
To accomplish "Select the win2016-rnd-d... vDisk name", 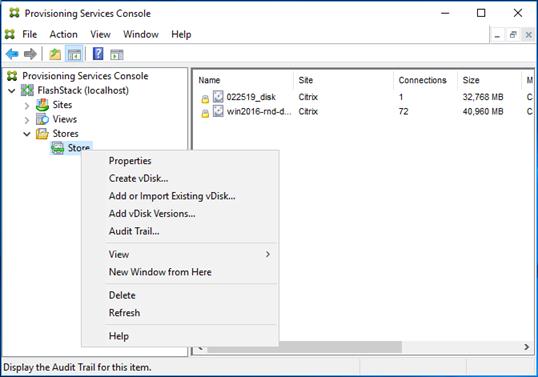I will tap(259, 111).
